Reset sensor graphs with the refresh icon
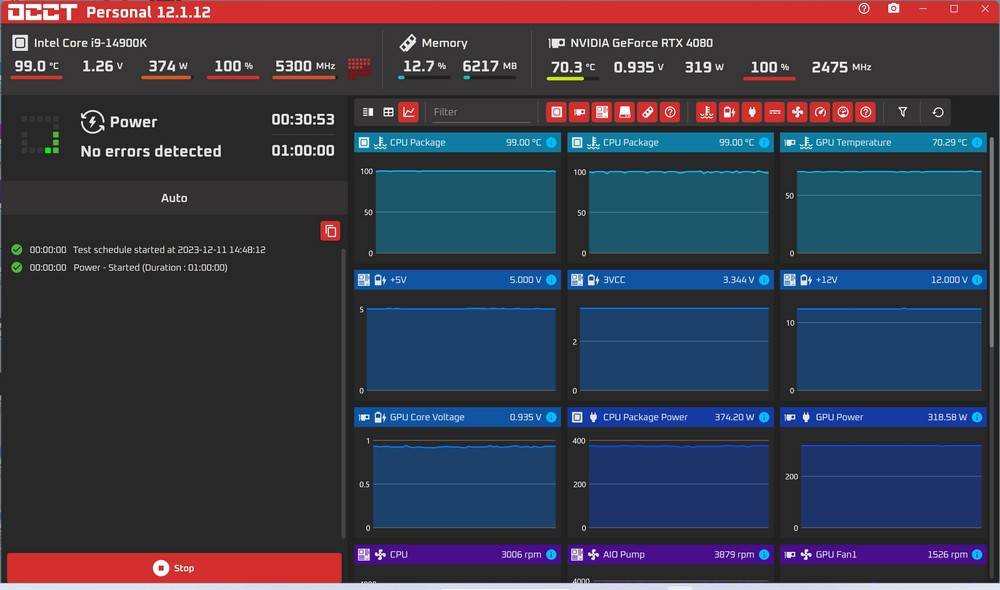 938,112
